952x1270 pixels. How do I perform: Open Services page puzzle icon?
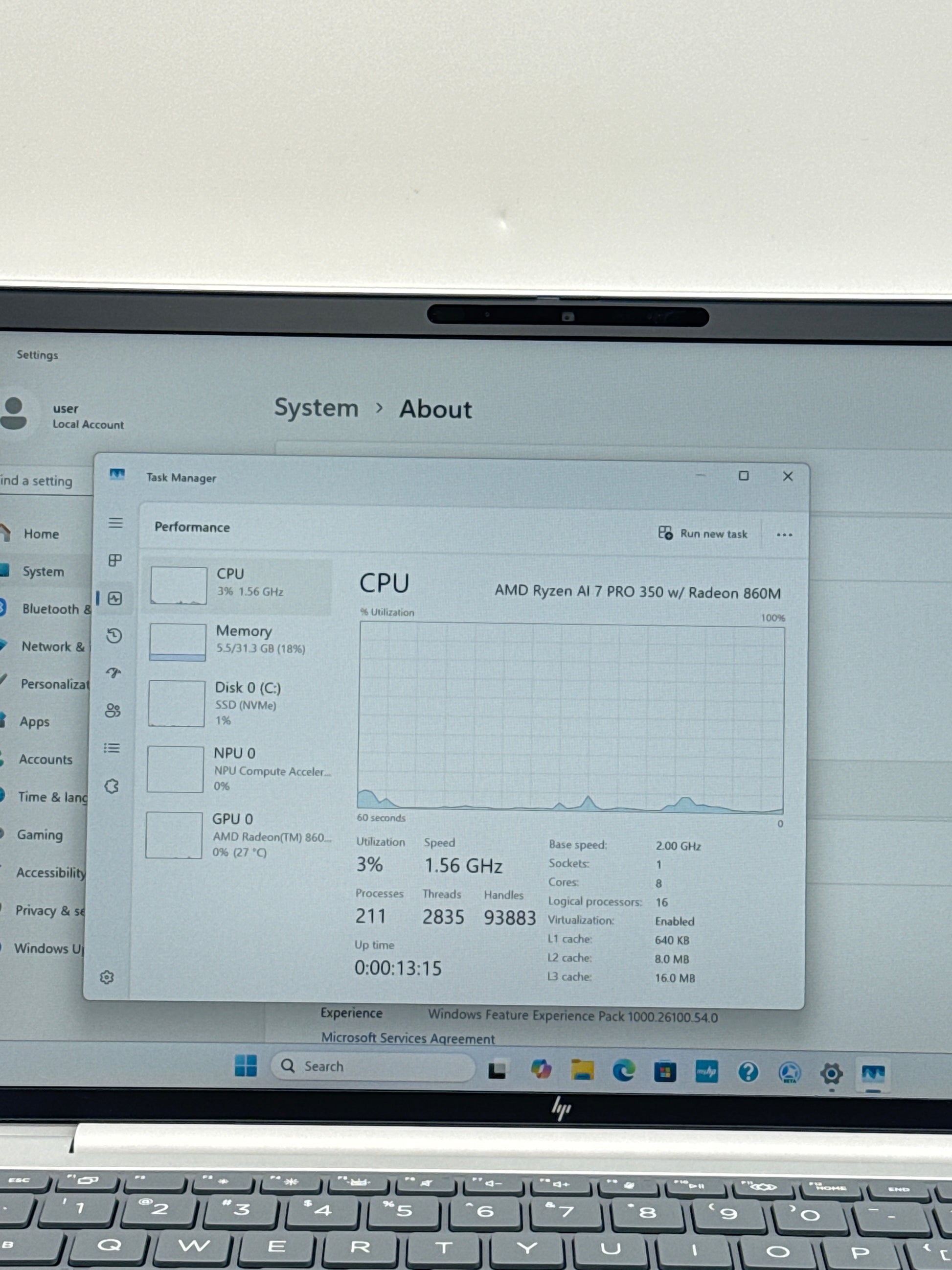click(x=112, y=786)
